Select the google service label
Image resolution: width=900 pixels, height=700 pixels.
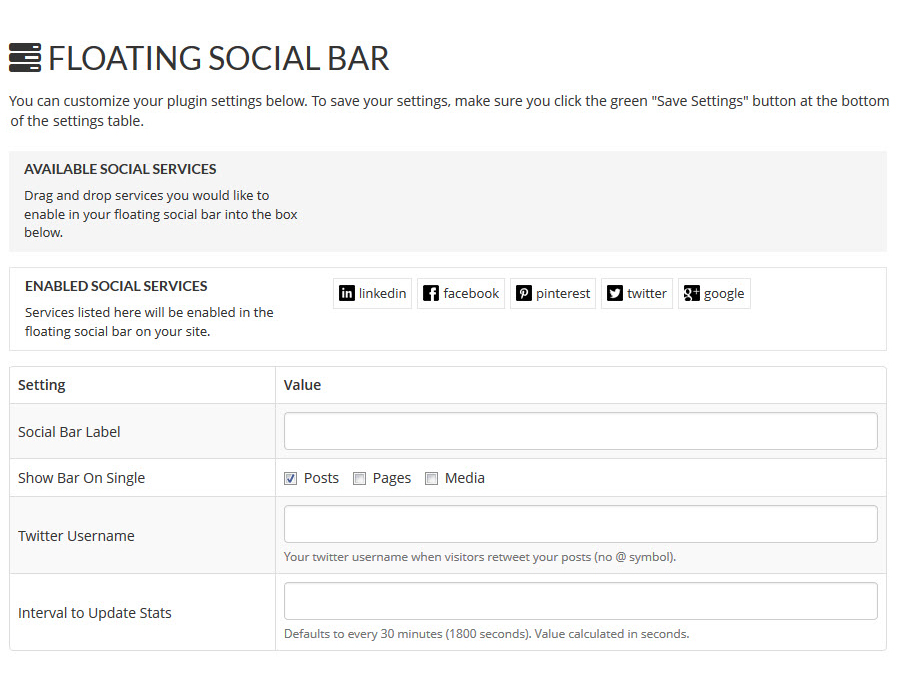click(724, 294)
